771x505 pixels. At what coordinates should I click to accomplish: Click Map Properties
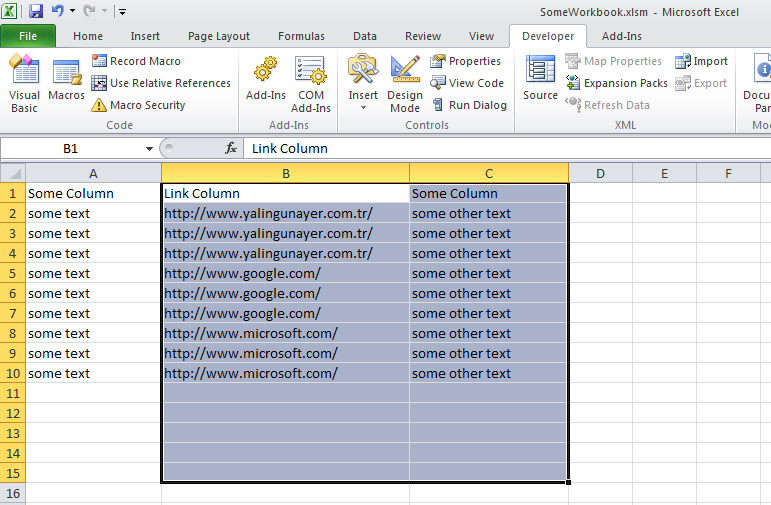pos(613,61)
